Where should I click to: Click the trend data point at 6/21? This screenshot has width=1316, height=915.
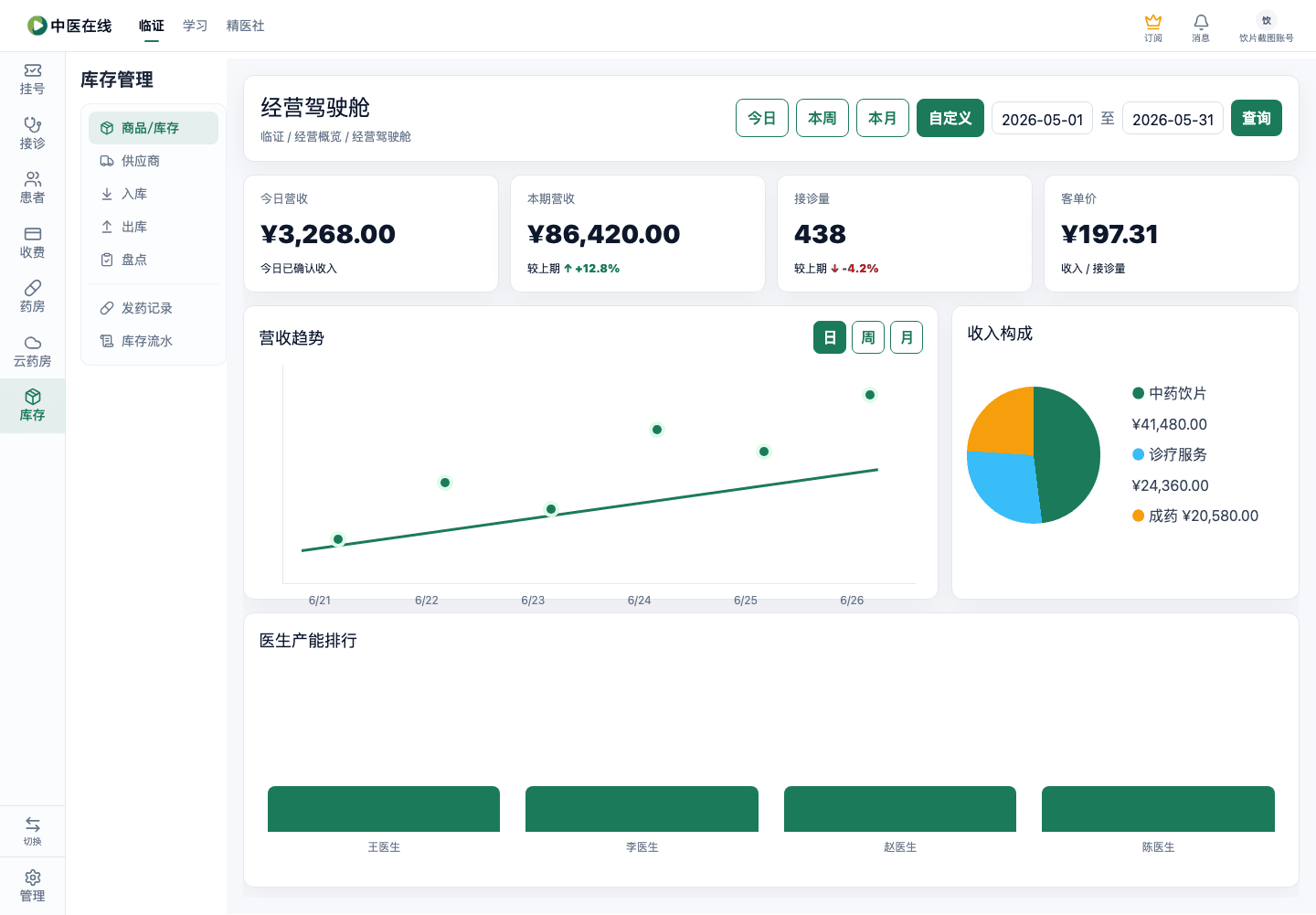click(x=338, y=539)
